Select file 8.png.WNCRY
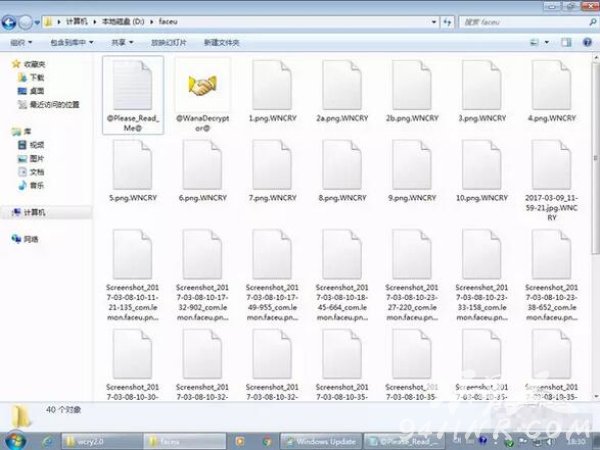The image size is (600, 450). 342,171
